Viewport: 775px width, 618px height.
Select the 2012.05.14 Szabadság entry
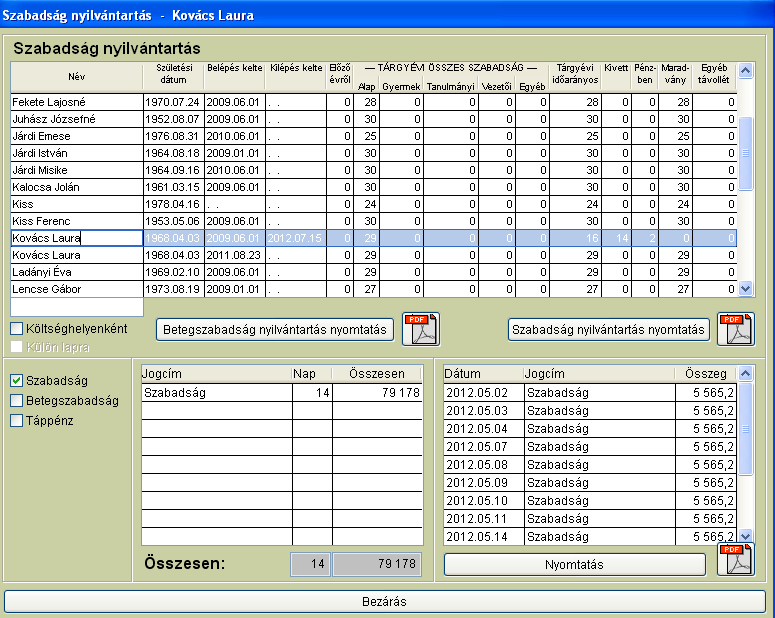tap(590, 536)
